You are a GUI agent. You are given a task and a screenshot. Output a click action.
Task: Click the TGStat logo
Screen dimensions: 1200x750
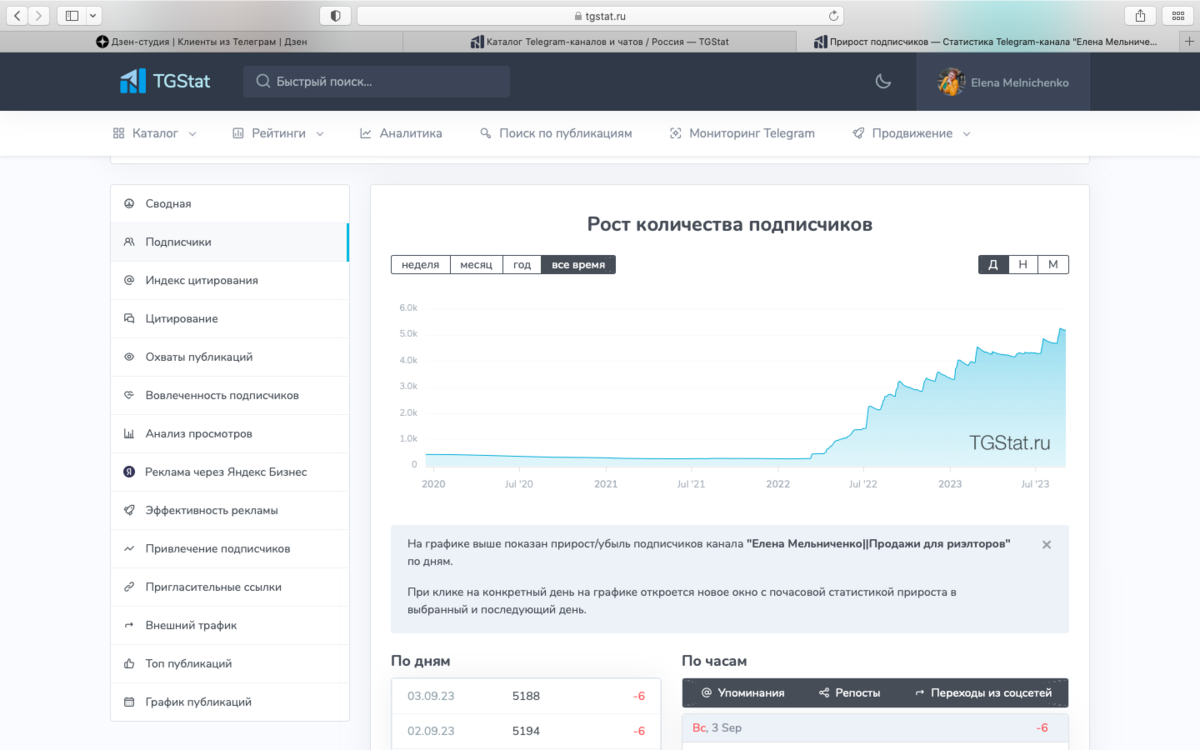tap(165, 82)
